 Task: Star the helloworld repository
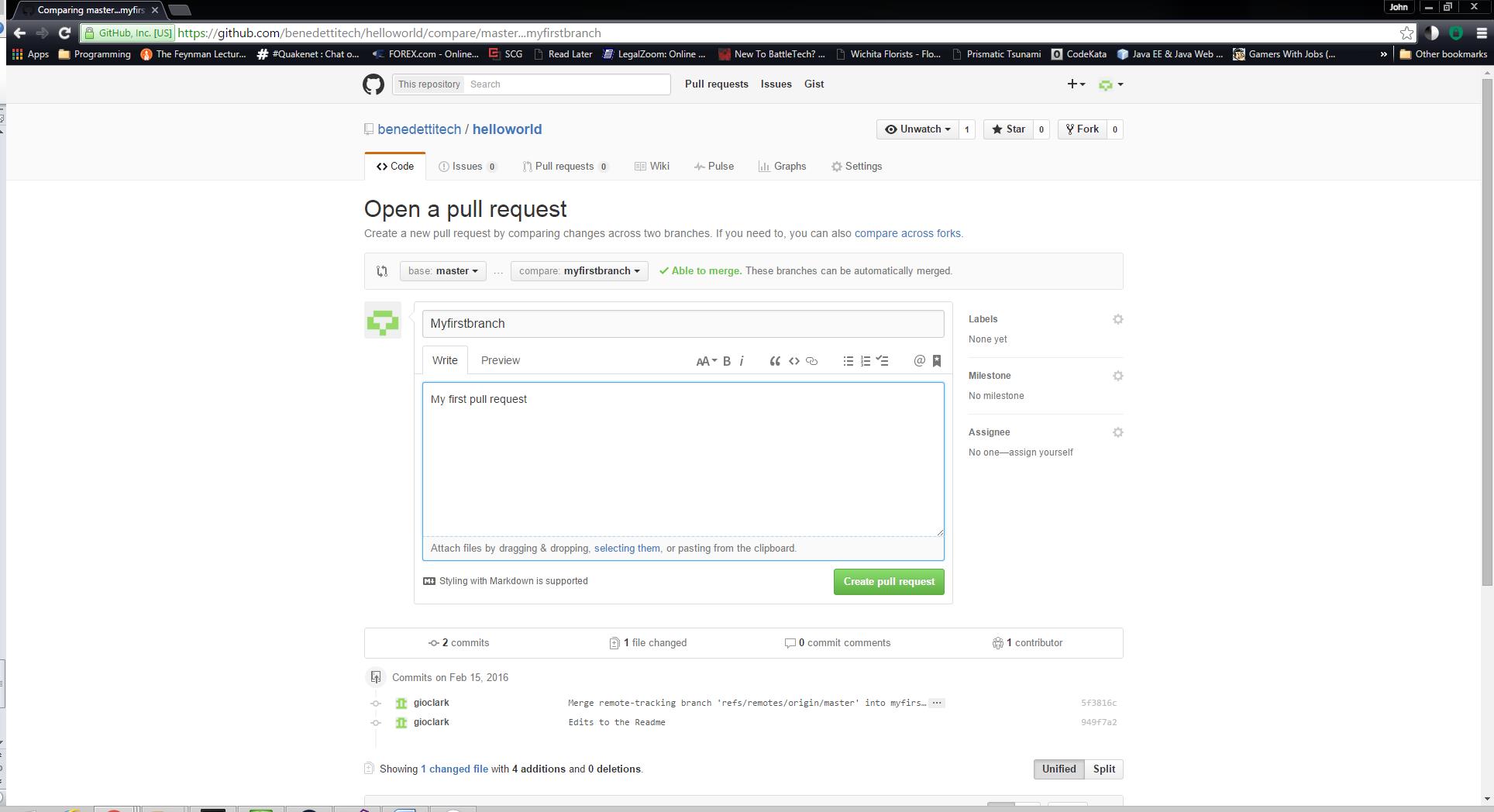pos(1008,129)
